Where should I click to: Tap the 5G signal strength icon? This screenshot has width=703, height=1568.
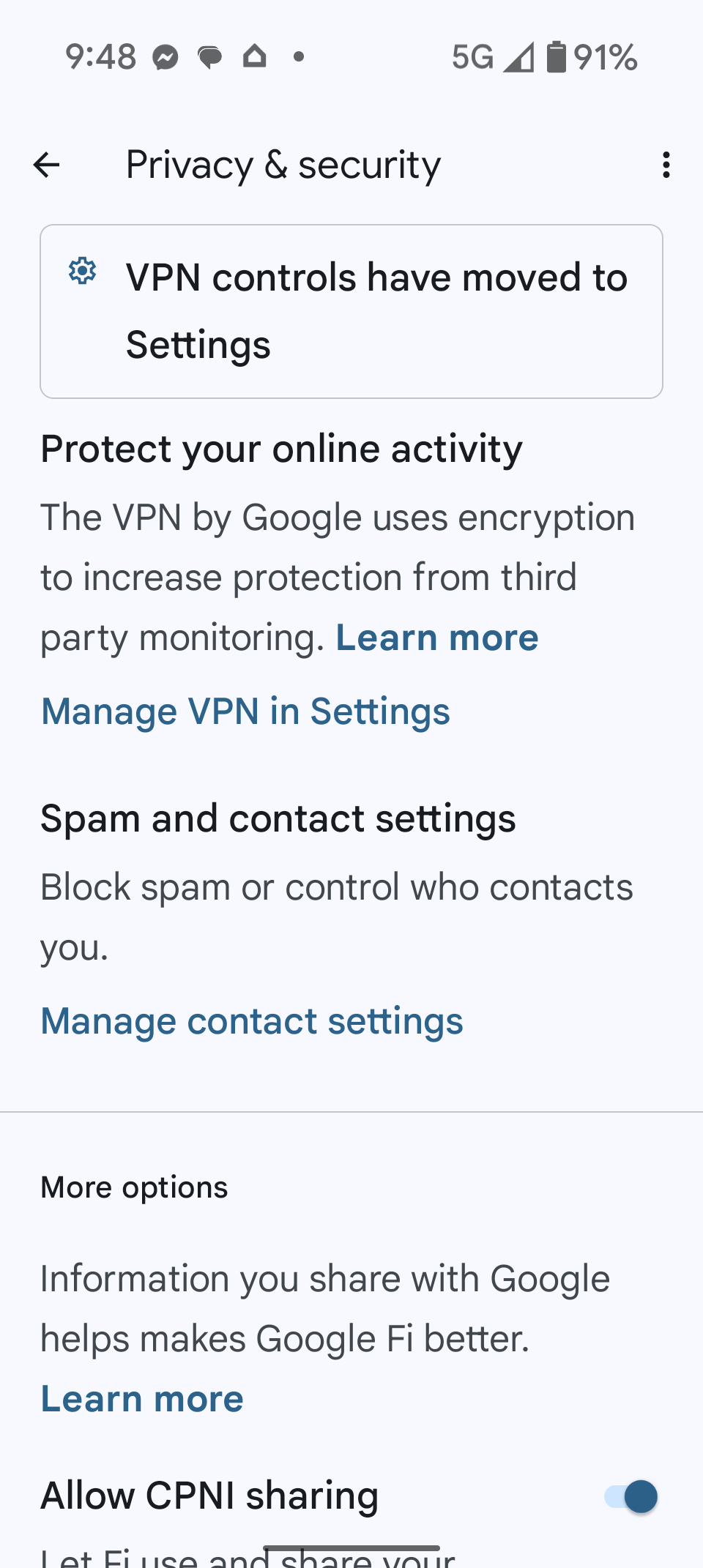point(518,57)
